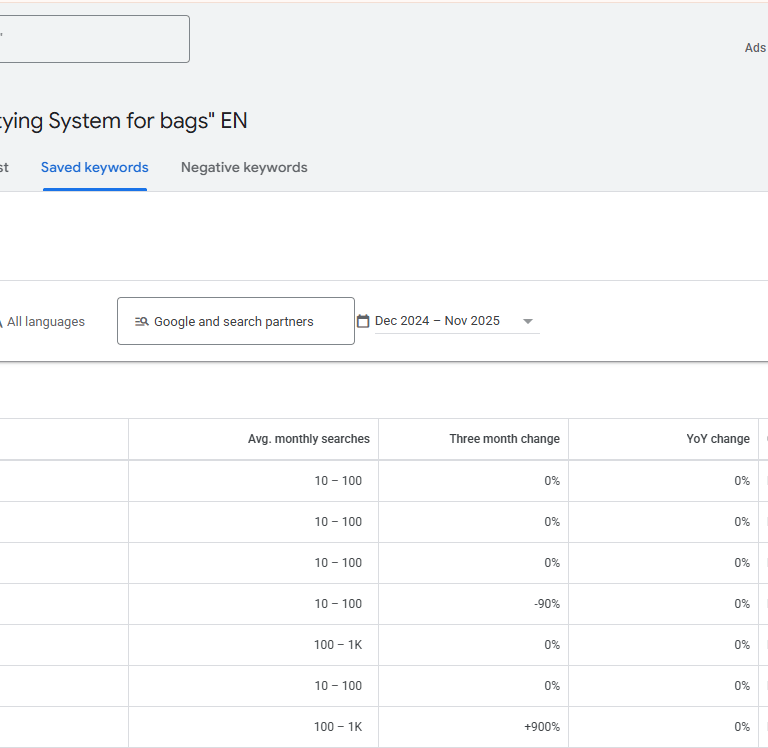
Task: Click the calendar icon by the date range
Action: [363, 321]
